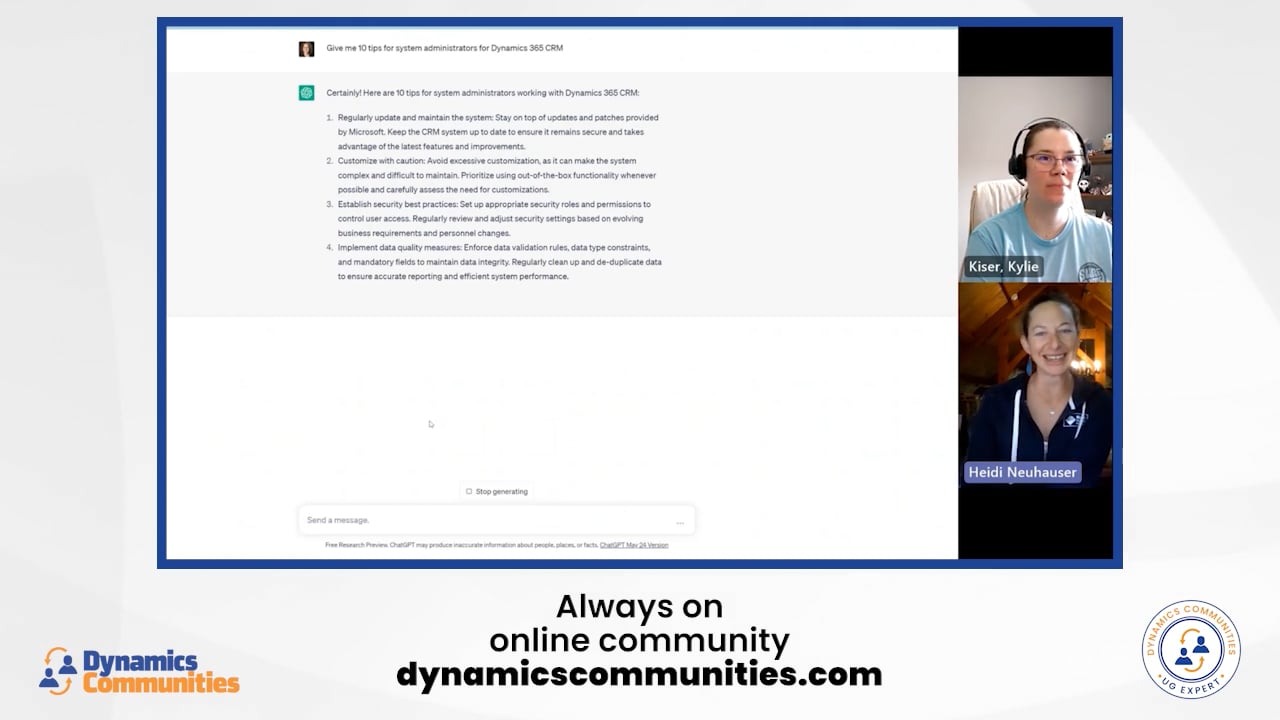Click the ChatGPT assistant avatar icon
Image resolution: width=1280 pixels, height=720 pixels.
tap(306, 91)
